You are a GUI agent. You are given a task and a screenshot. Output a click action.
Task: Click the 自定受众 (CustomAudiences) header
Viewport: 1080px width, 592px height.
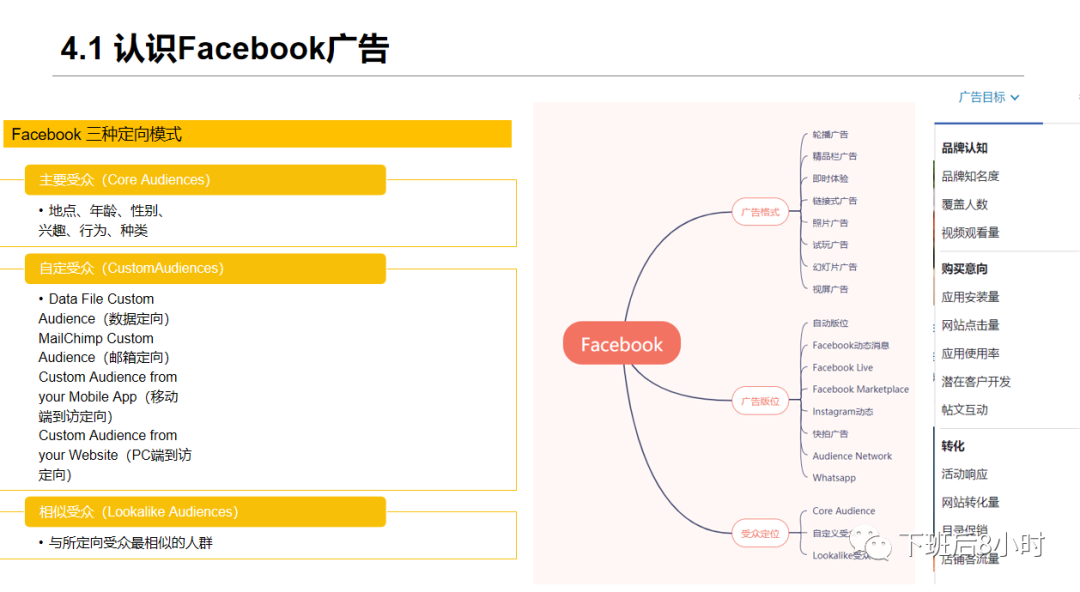205,268
